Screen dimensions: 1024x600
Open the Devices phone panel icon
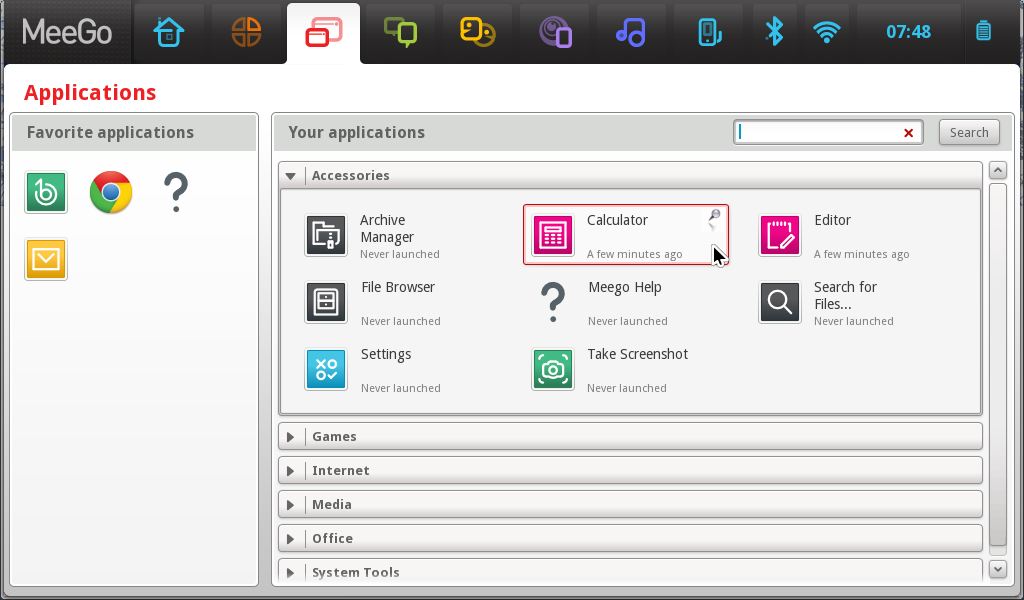coord(709,32)
